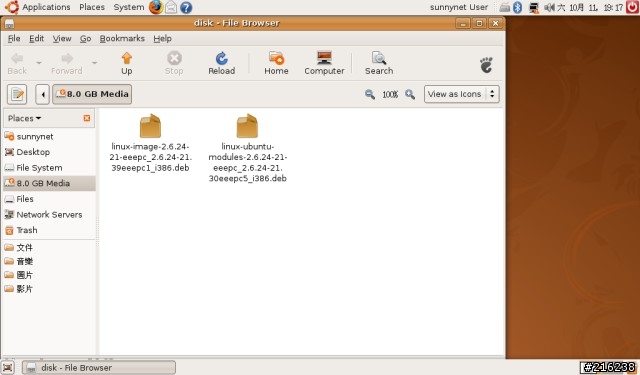The height and width of the screenshot is (375, 640).
Task: Select the linux-ubuntu-modules deb package icon
Action: 247,126
